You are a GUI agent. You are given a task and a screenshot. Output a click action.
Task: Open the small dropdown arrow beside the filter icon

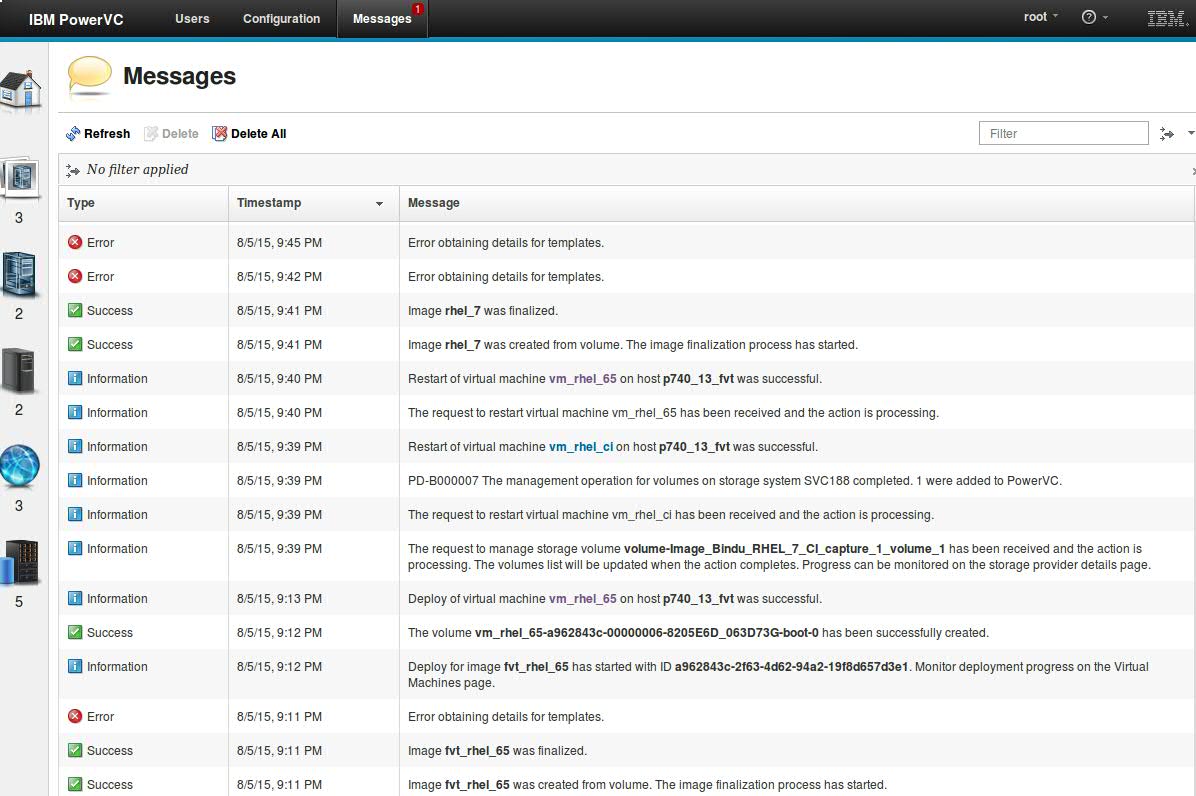(x=1191, y=133)
